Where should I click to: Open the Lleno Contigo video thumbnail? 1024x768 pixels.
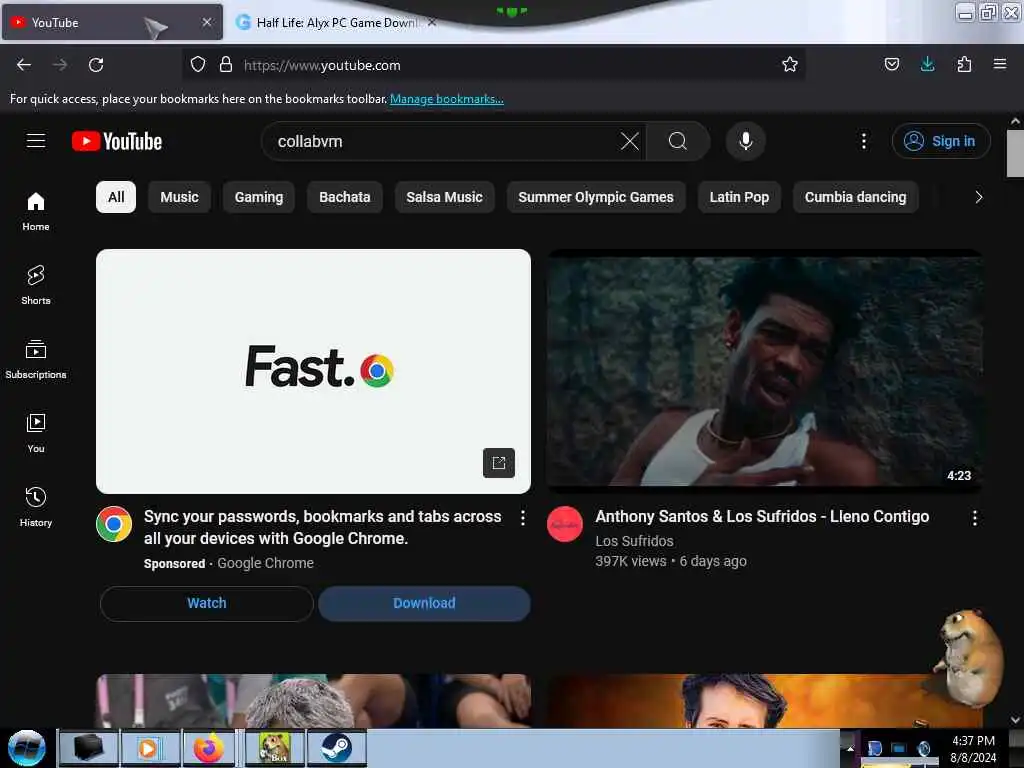click(x=765, y=371)
